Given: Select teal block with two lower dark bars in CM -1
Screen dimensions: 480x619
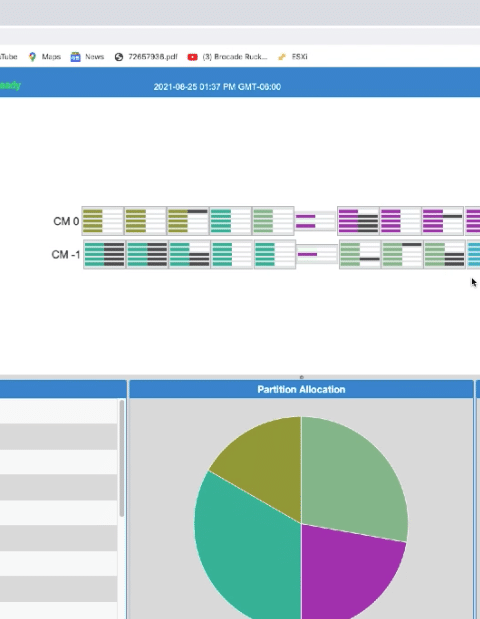Looking at the screenshot, I should (189, 254).
